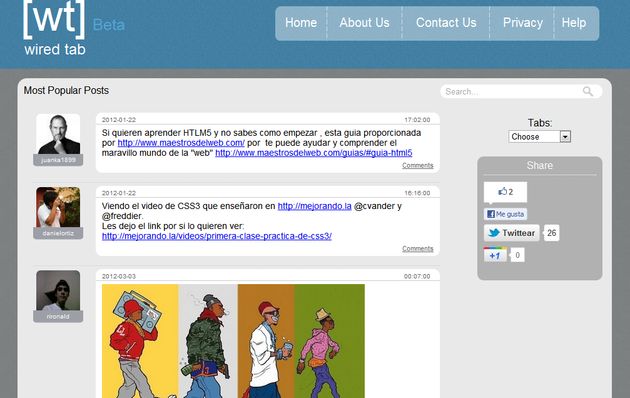630x398 pixels.
Task: Click the Beta label beside logo
Action: 109,25
